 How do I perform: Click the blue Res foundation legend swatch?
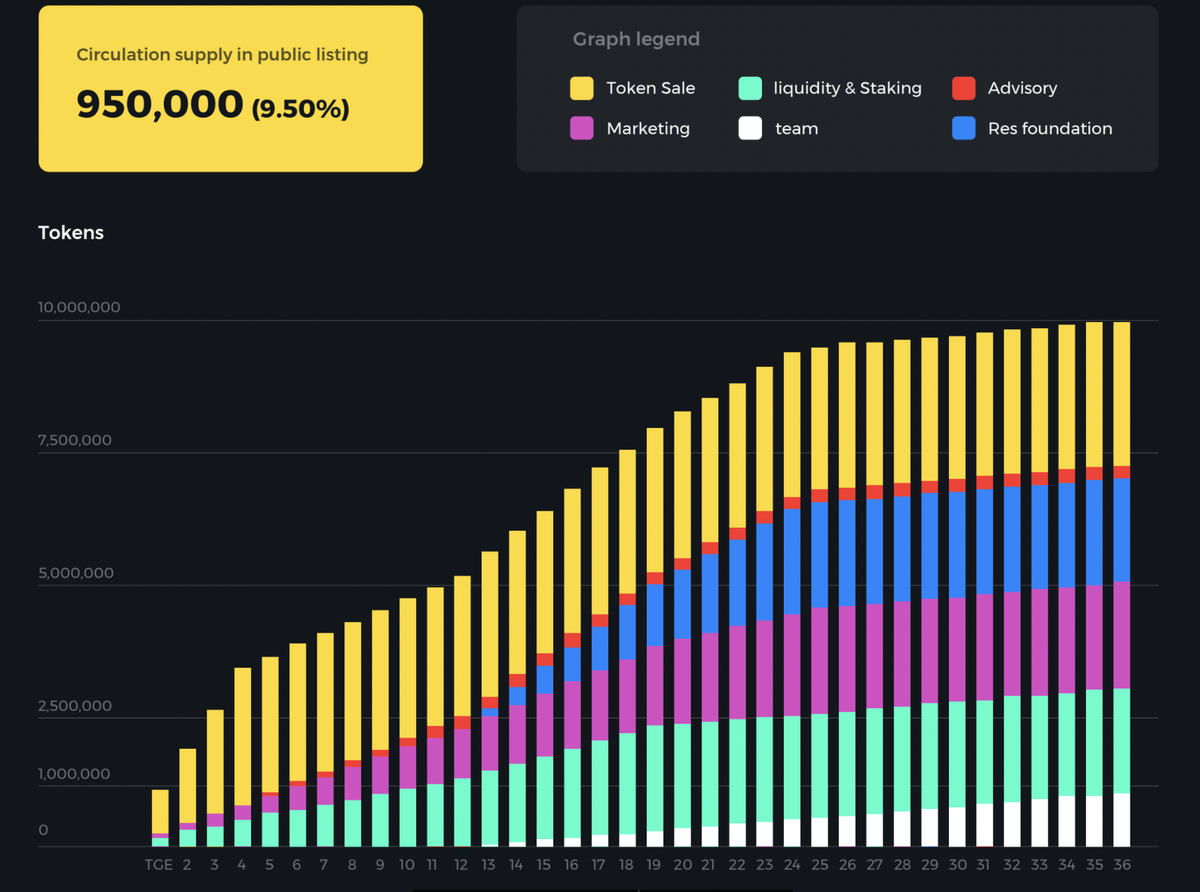click(964, 128)
